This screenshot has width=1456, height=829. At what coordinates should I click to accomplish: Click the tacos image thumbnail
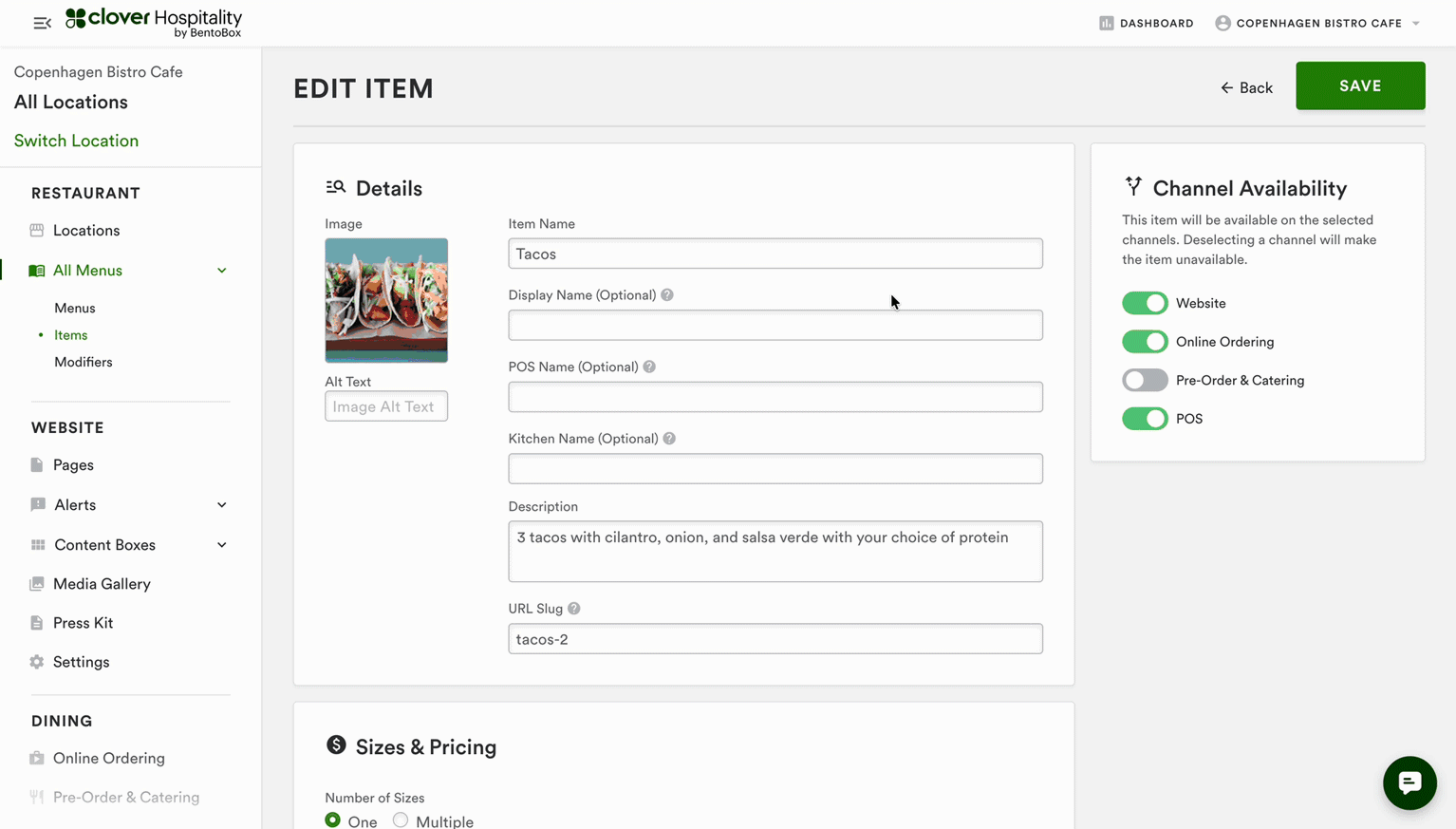pos(386,300)
